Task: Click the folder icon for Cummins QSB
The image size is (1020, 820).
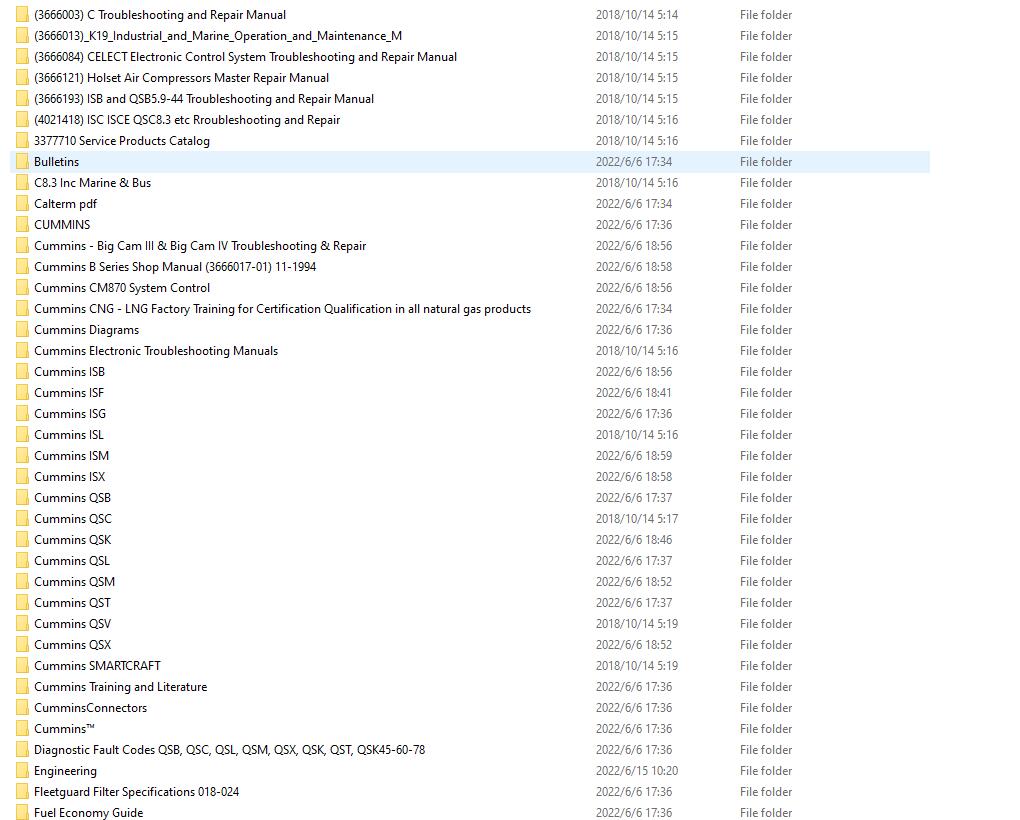Action: pyautogui.click(x=22, y=498)
